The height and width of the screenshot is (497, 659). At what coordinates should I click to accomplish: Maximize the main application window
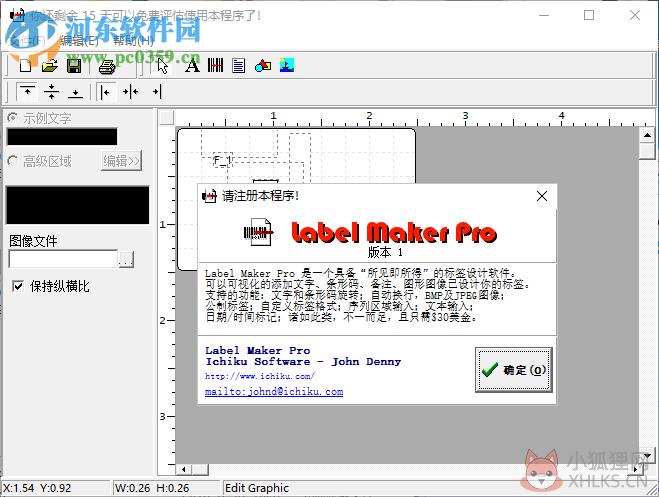pos(589,16)
